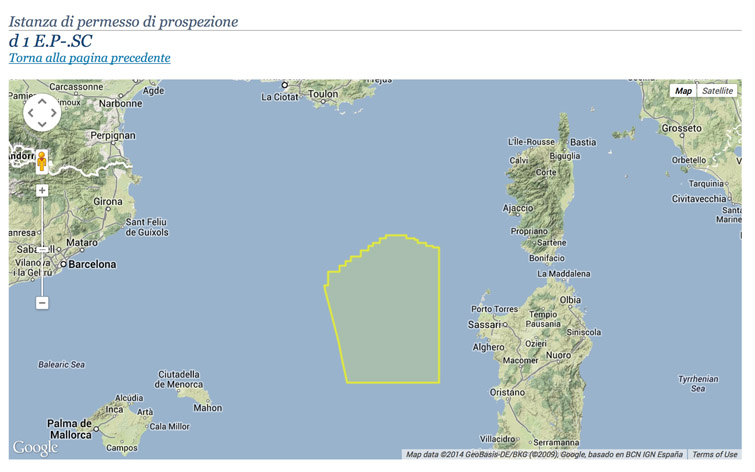Image resolution: width=755 pixels, height=472 pixels.
Task: Pan the map right with the right arrow
Action: 53,113
